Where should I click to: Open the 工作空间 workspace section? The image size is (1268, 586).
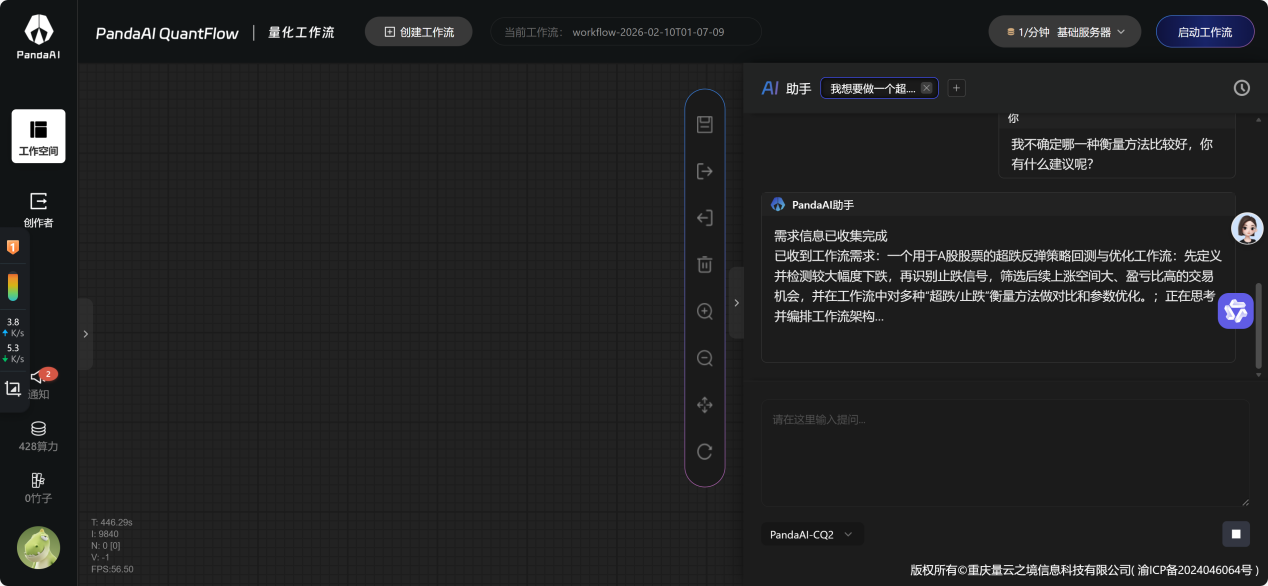pyautogui.click(x=38, y=136)
